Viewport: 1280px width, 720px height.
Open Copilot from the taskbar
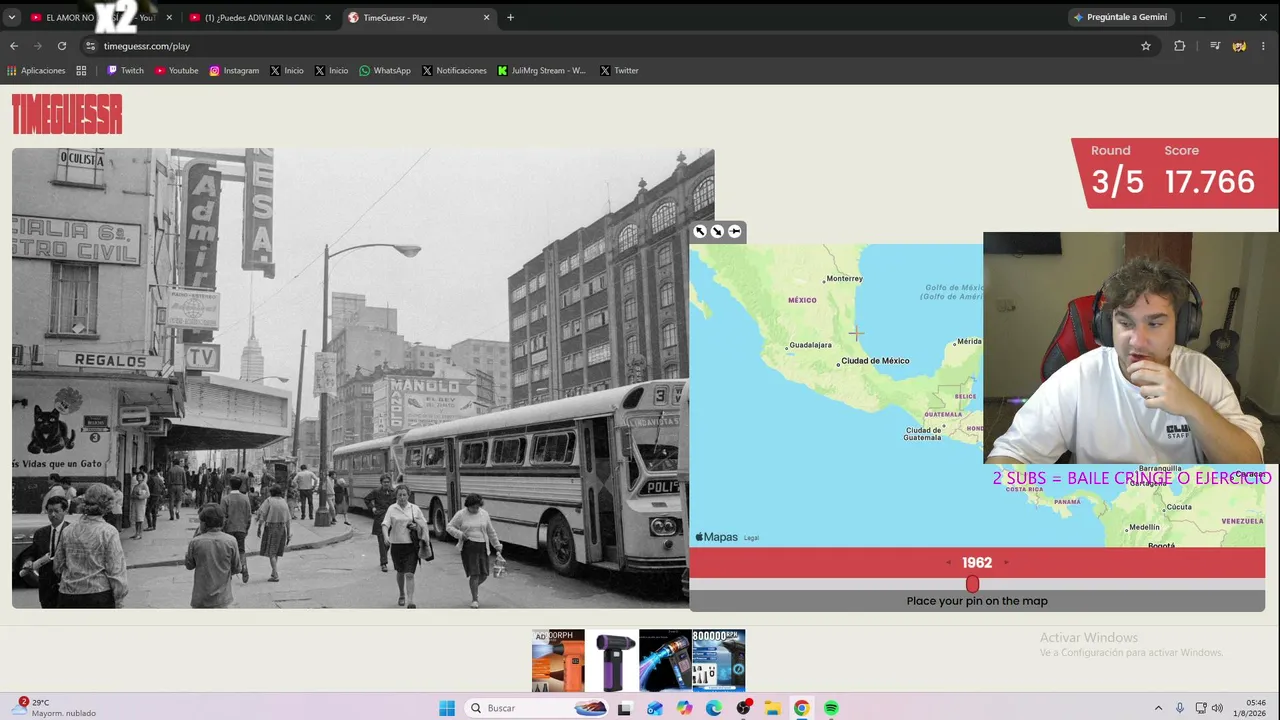(x=684, y=708)
